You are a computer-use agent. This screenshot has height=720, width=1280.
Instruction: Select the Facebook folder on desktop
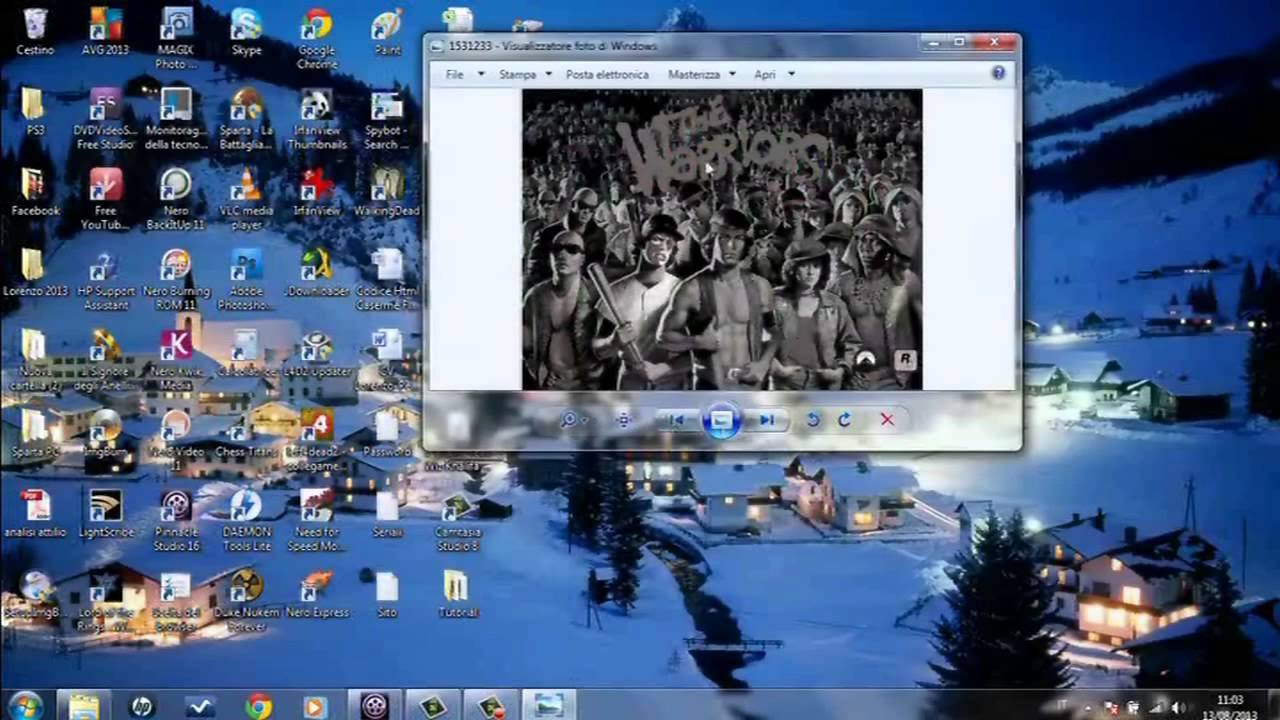pos(35,193)
